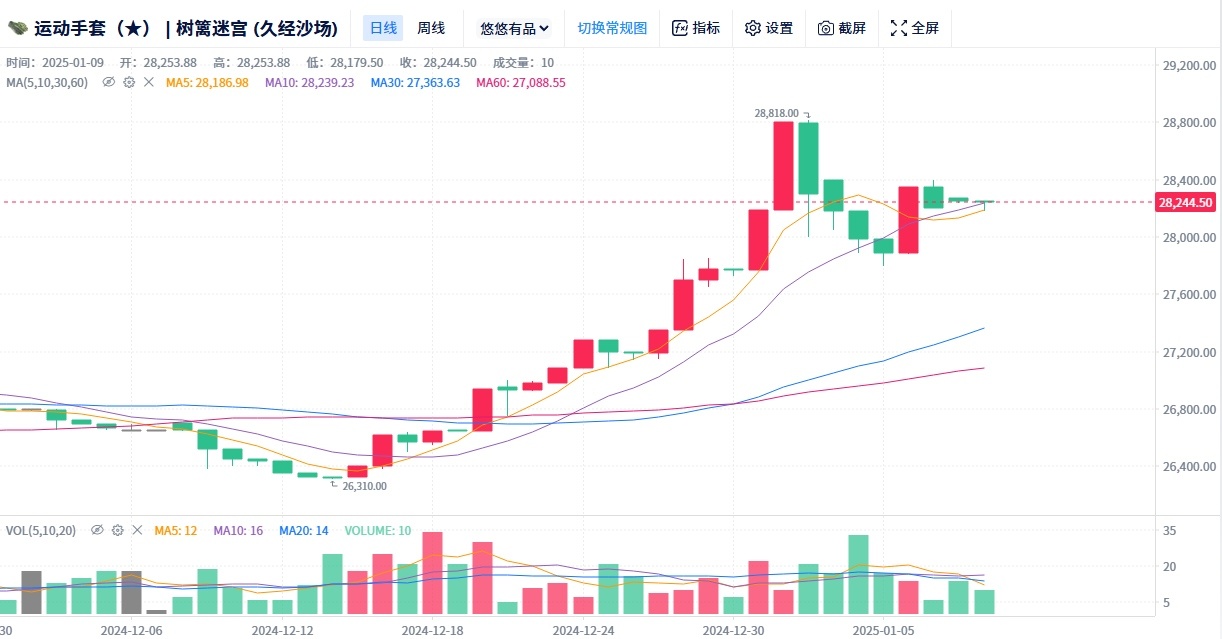Click the 运动手套 树篱迷宫 item title
The height and width of the screenshot is (639, 1222).
(x=186, y=28)
